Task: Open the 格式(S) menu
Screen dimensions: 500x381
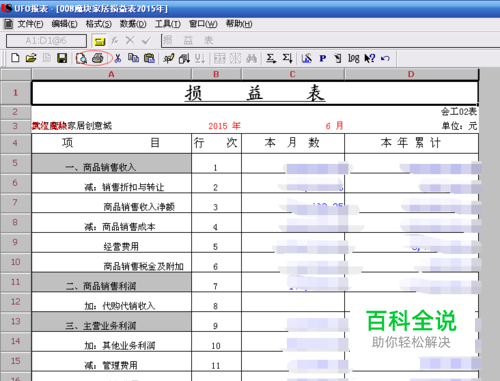Action: click(99, 24)
